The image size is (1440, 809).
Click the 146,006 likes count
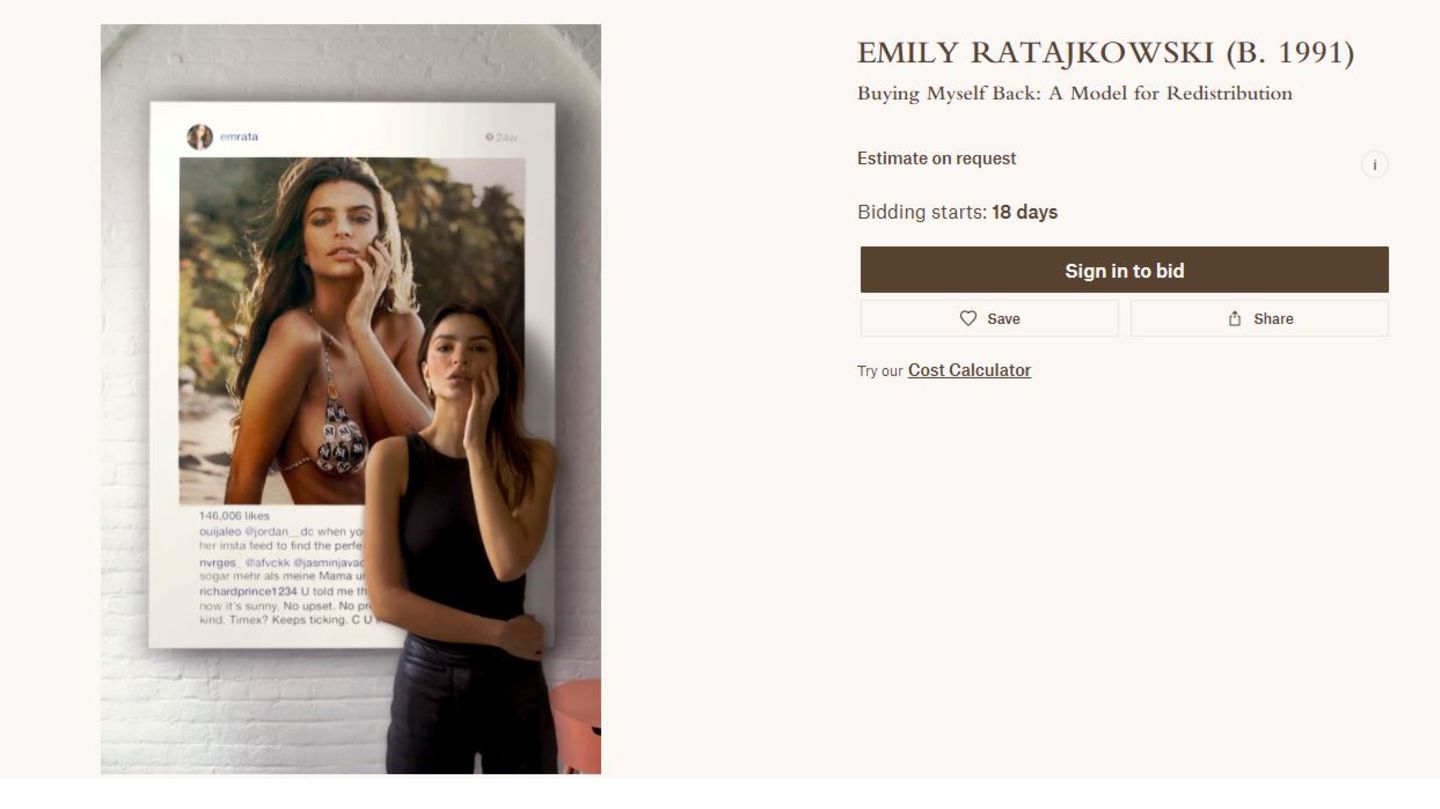pos(234,516)
